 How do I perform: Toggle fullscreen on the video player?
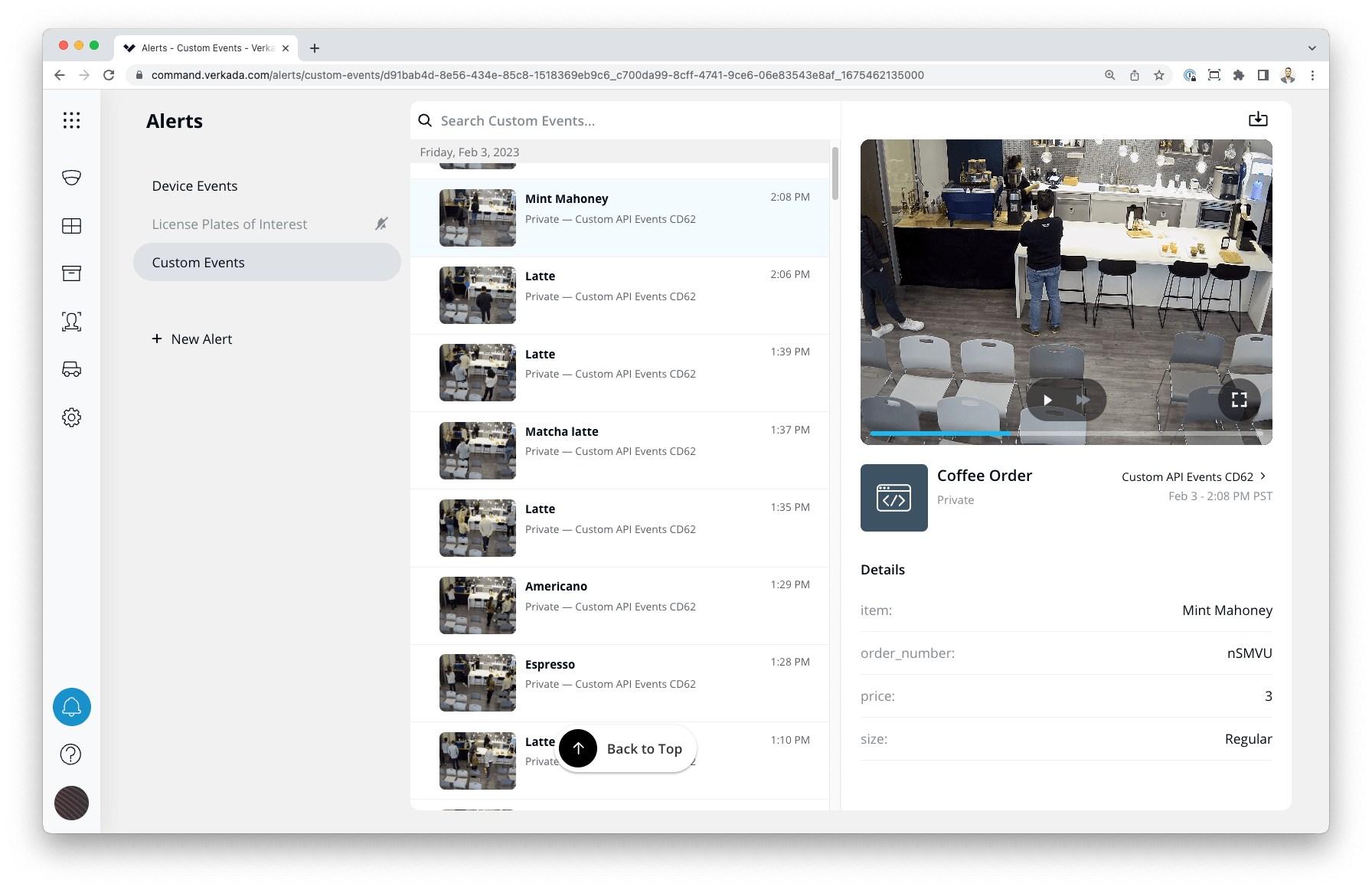pyautogui.click(x=1239, y=399)
